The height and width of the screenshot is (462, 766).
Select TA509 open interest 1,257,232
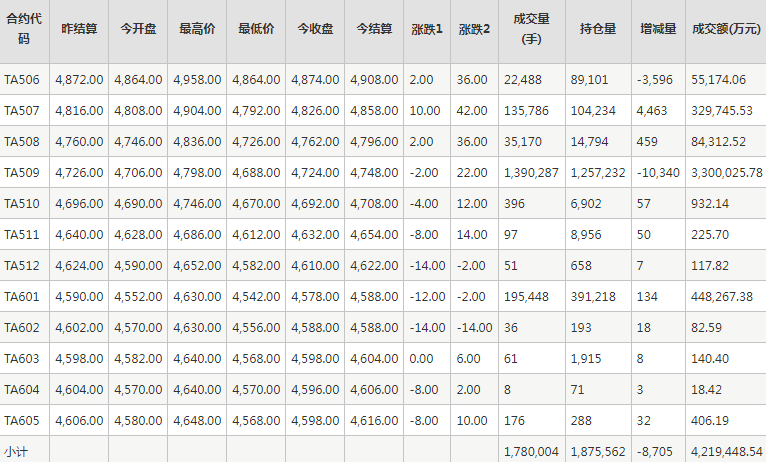point(598,173)
